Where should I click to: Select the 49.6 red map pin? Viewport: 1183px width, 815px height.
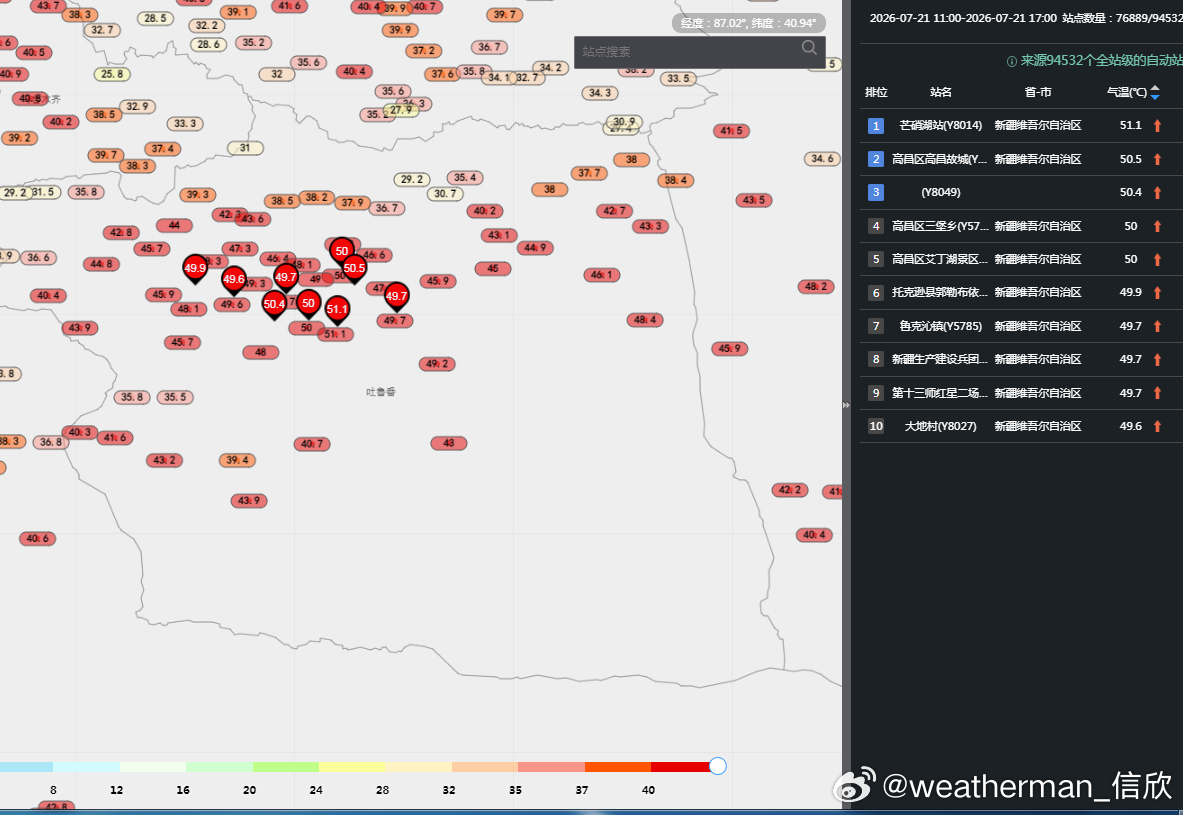click(x=233, y=280)
